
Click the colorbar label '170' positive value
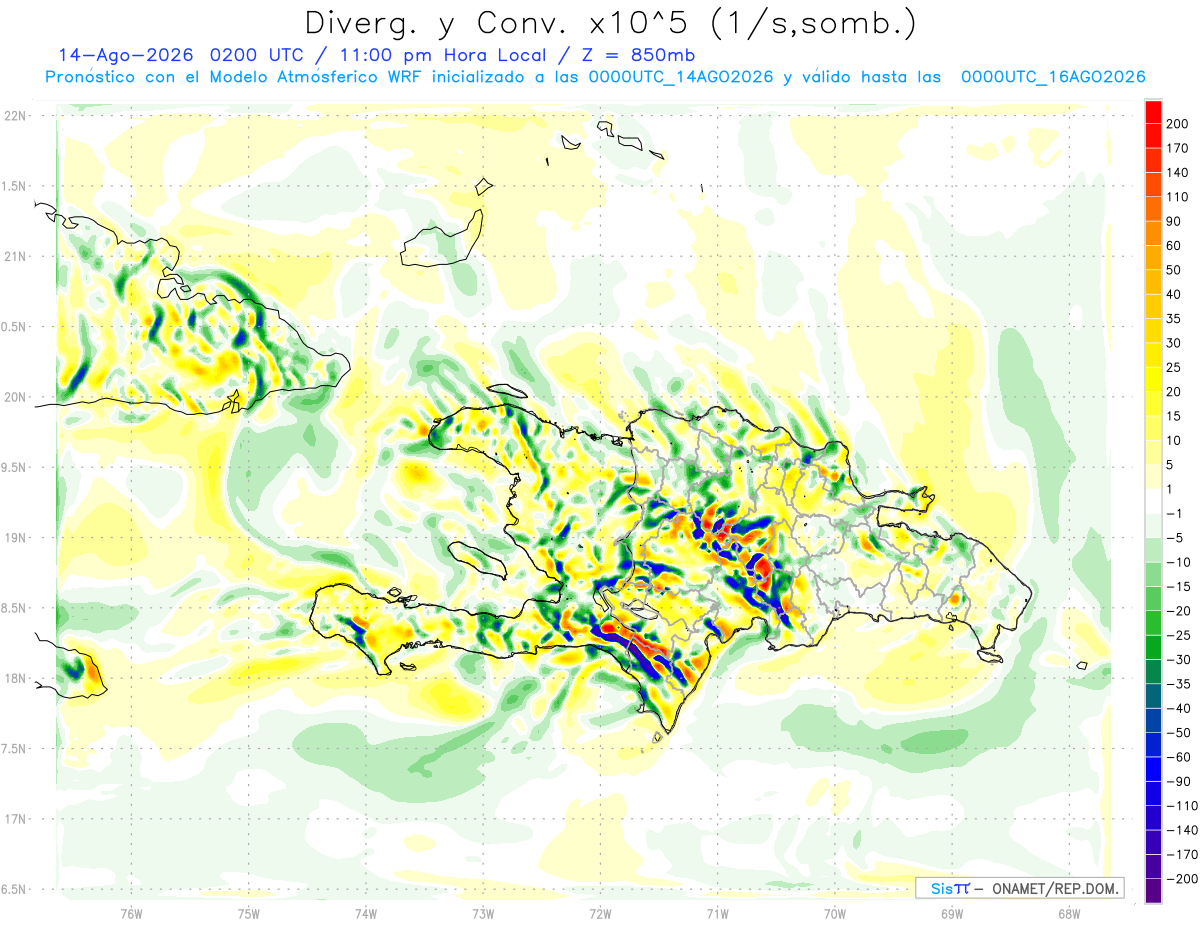point(1179,148)
